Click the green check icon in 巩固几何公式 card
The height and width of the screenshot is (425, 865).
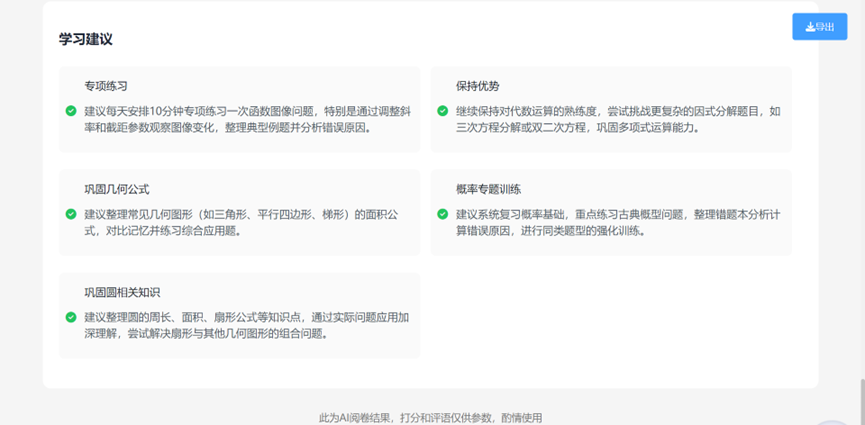pyautogui.click(x=71, y=214)
